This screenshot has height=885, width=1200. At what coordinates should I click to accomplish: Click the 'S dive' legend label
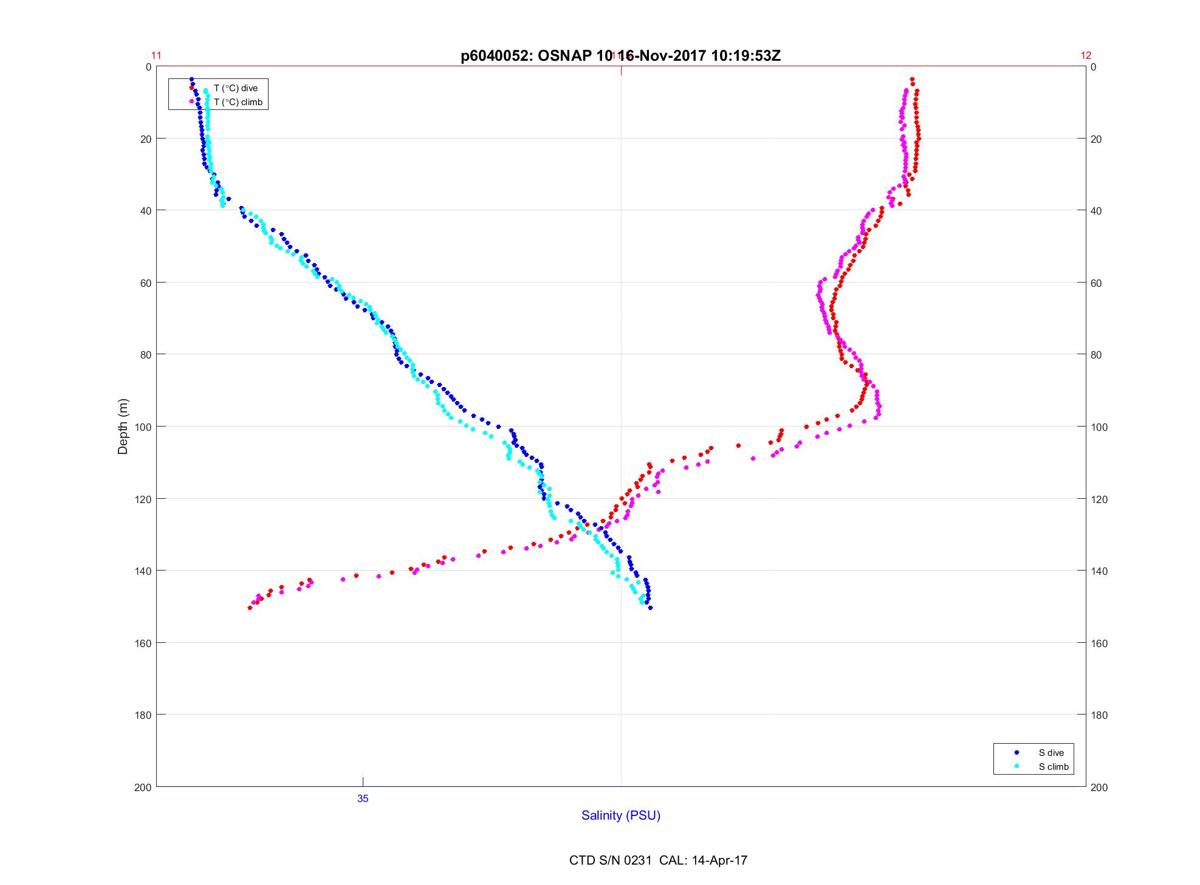[x=1049, y=752]
